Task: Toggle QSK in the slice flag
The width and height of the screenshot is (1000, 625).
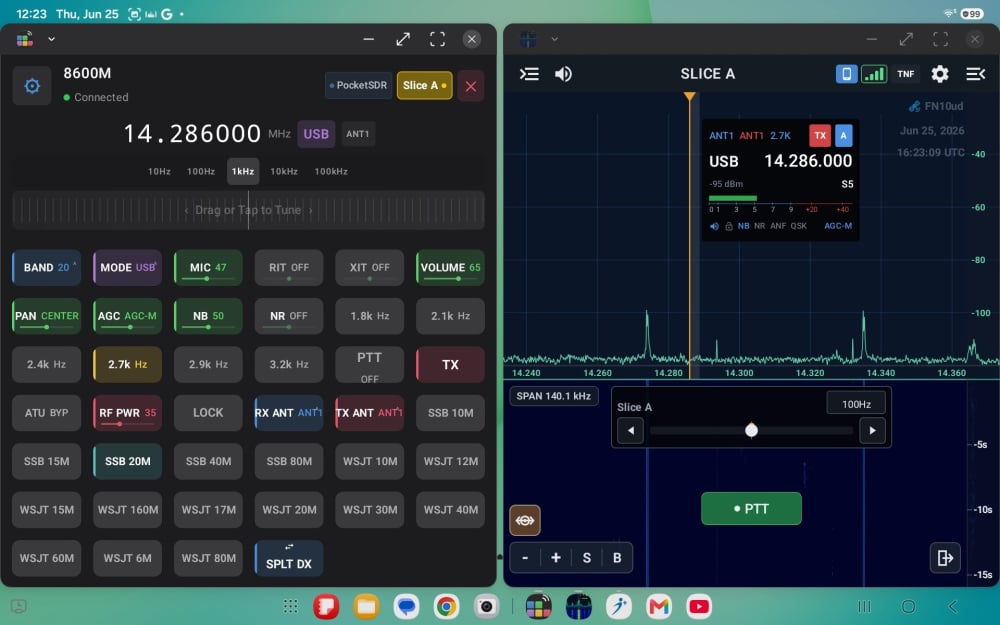Action: 798,226
